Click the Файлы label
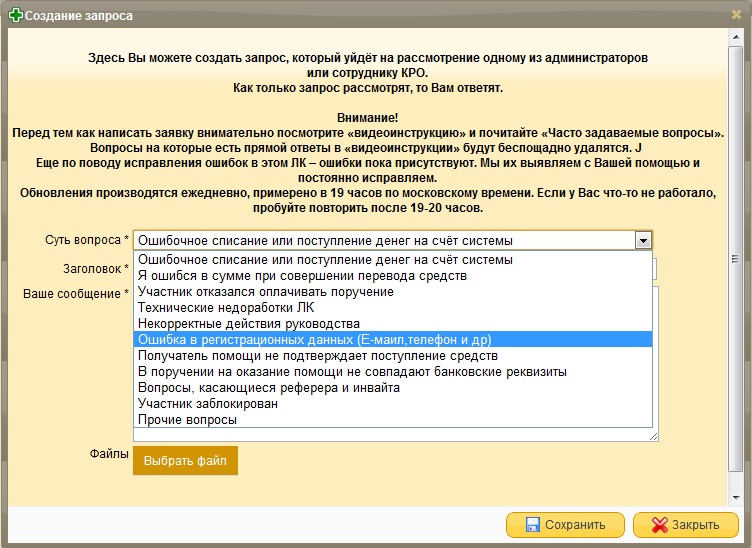Image resolution: width=752 pixels, height=548 pixels. [x=109, y=454]
